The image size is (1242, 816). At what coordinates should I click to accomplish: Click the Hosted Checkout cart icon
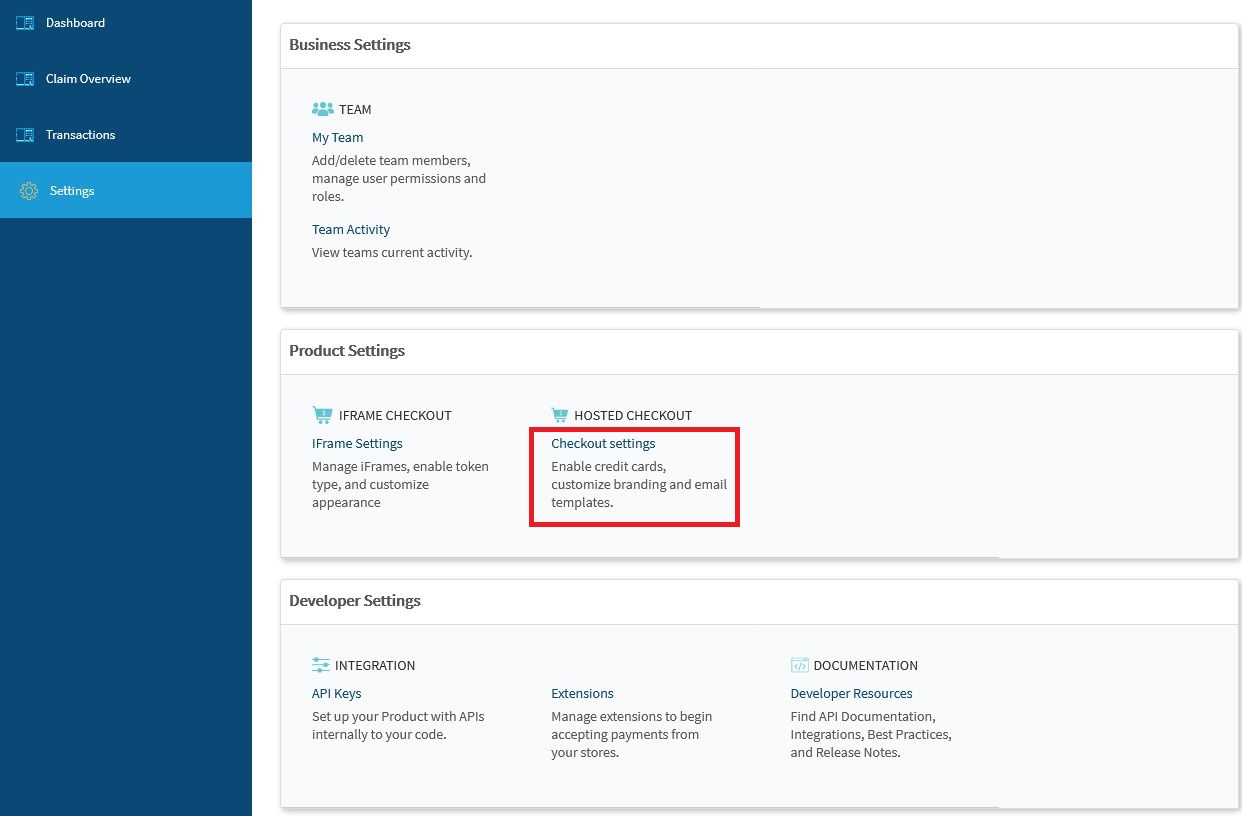pyautogui.click(x=560, y=415)
